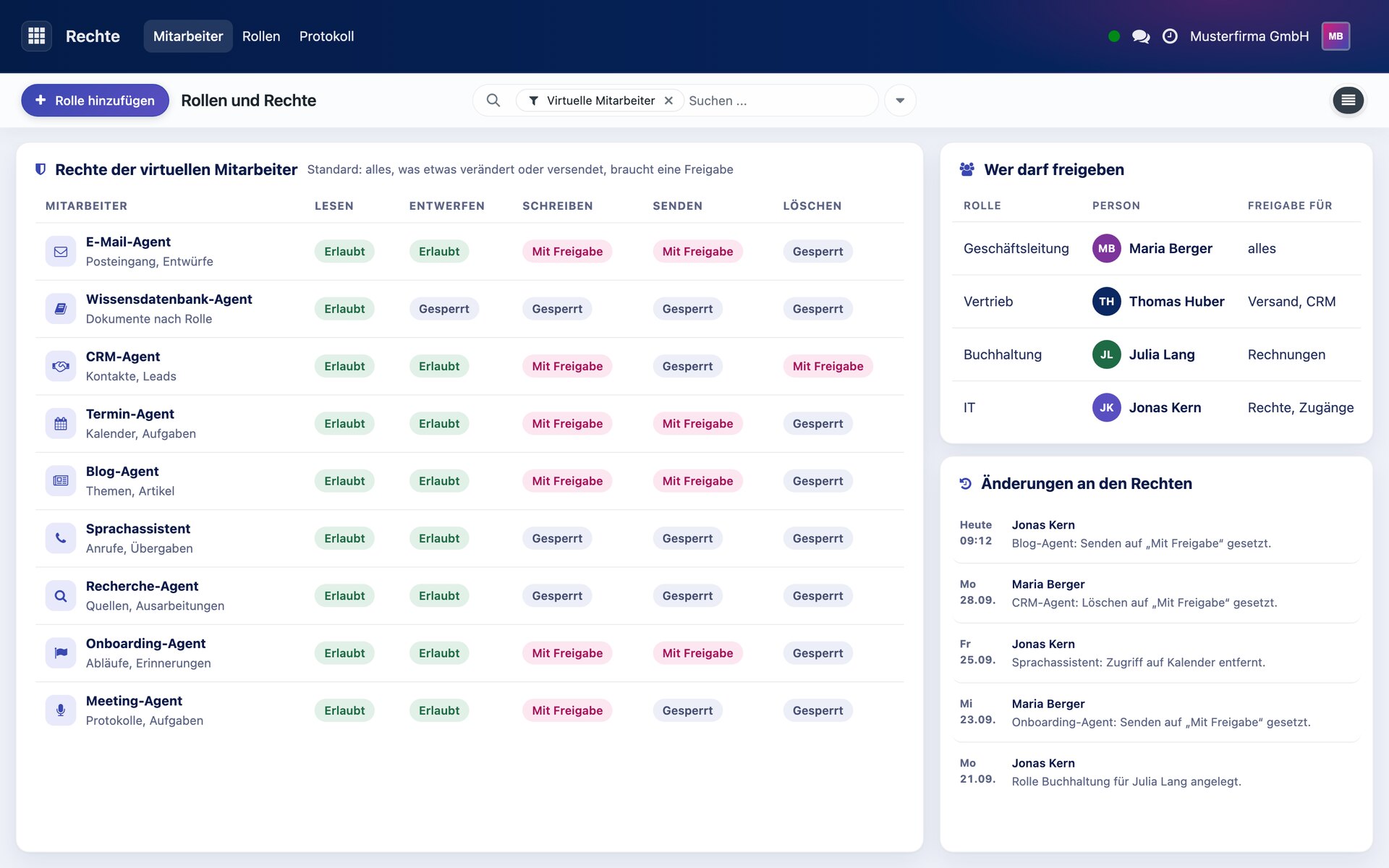The width and height of the screenshot is (1389, 868).
Task: Click the Wissensdatenbank-Agent book icon
Action: (x=61, y=309)
